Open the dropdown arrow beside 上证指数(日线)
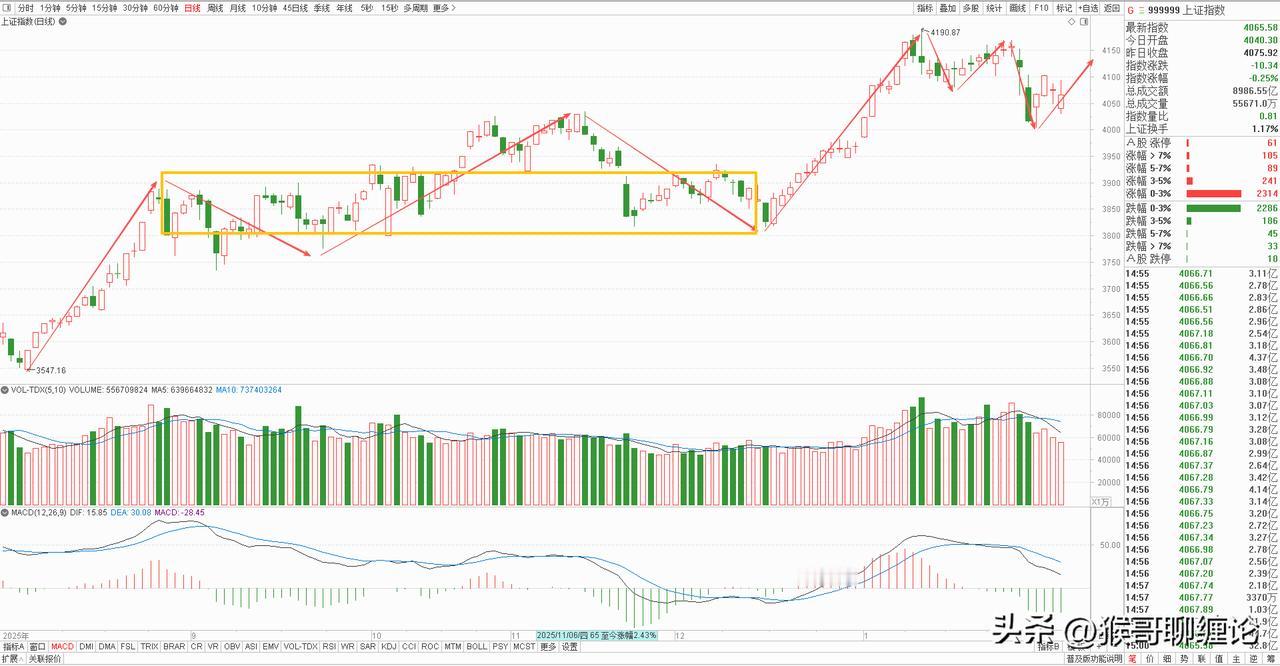This screenshot has height=666, width=1280. (63, 21)
